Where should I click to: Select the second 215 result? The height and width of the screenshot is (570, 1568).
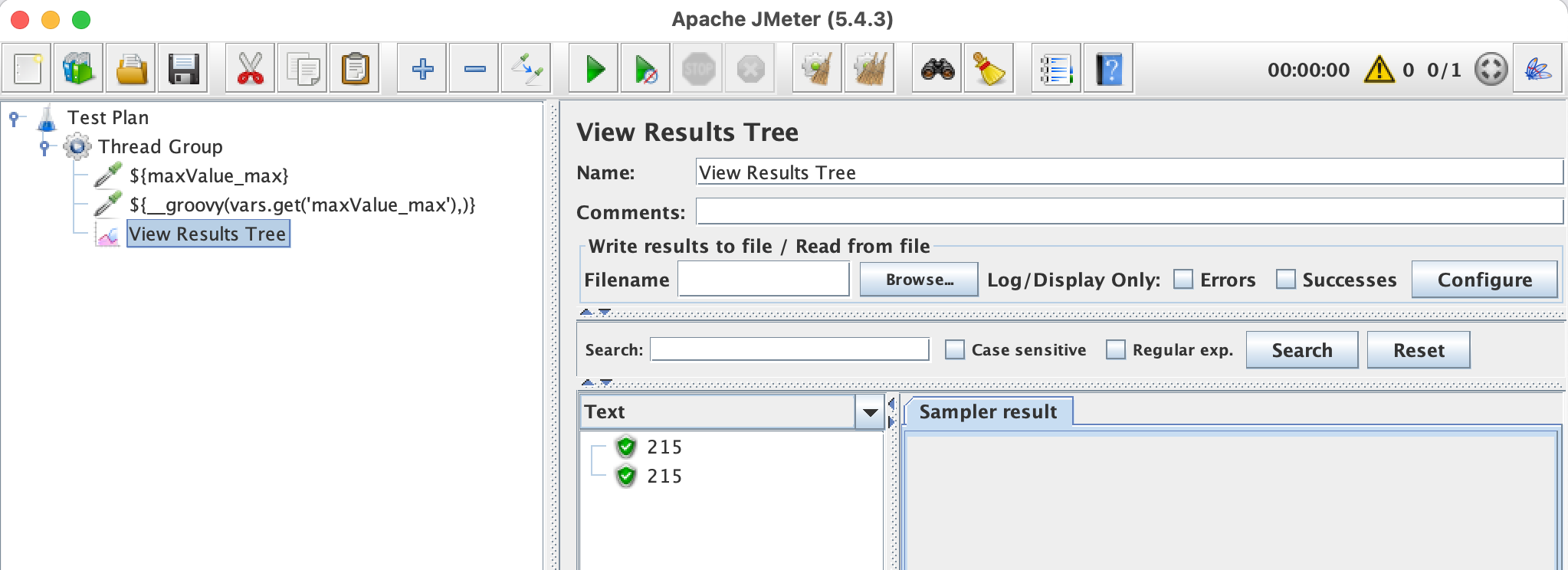(x=664, y=476)
